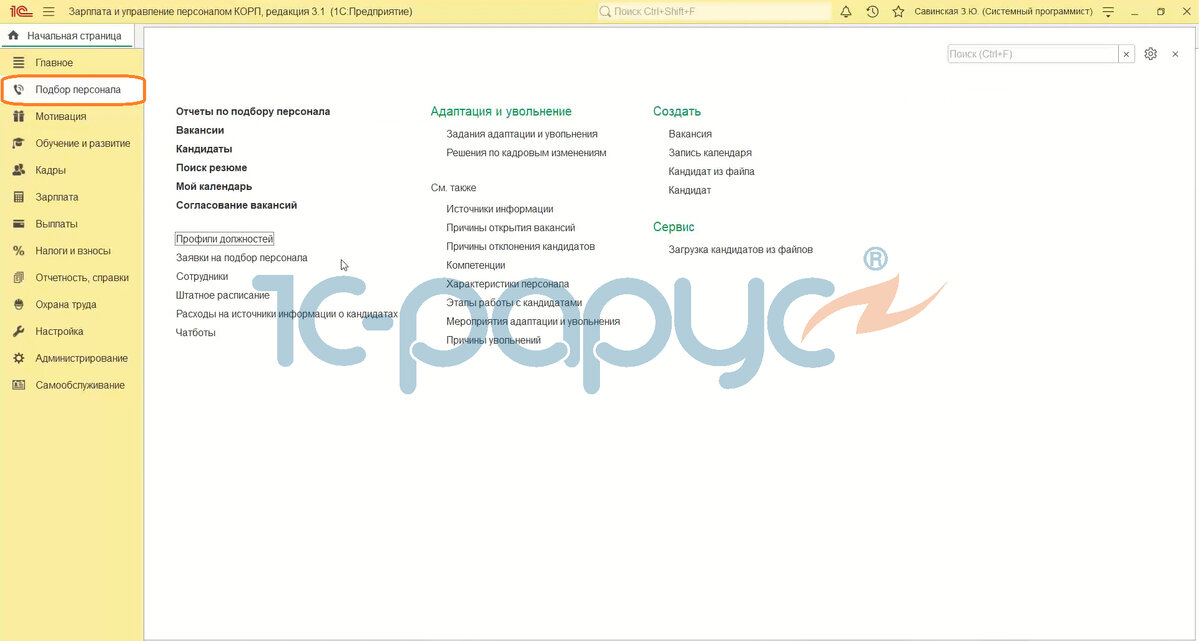Screen dimensions: 1200x641
Task: Open Задания адаптации и увольнения
Action: coord(522,134)
